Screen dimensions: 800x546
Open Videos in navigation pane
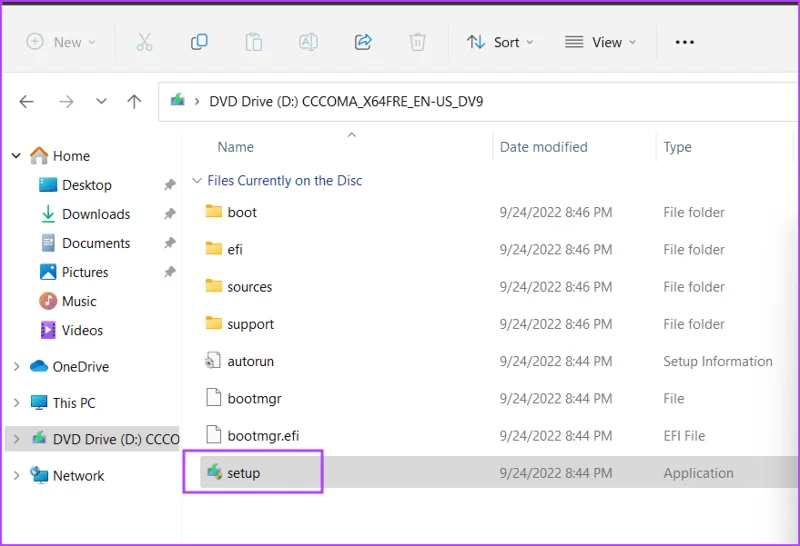82,330
